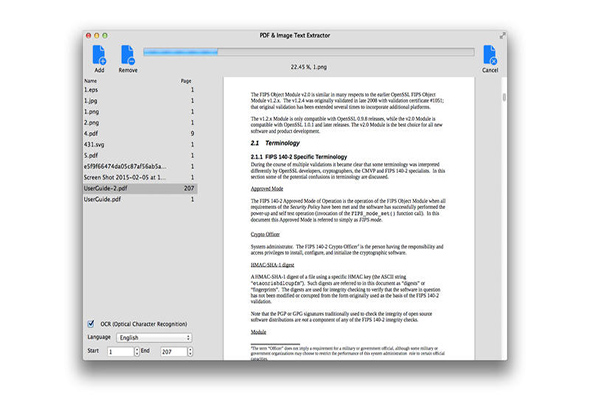Select the Screen Shot 2015-02-05 file
Screen dimensions: 590x411
click(140, 177)
